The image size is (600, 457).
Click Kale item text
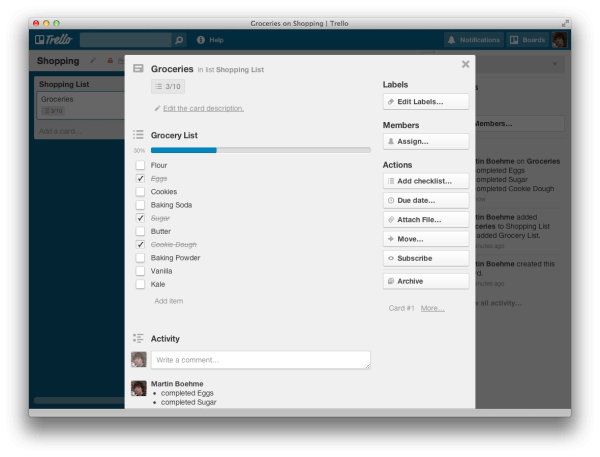point(158,284)
